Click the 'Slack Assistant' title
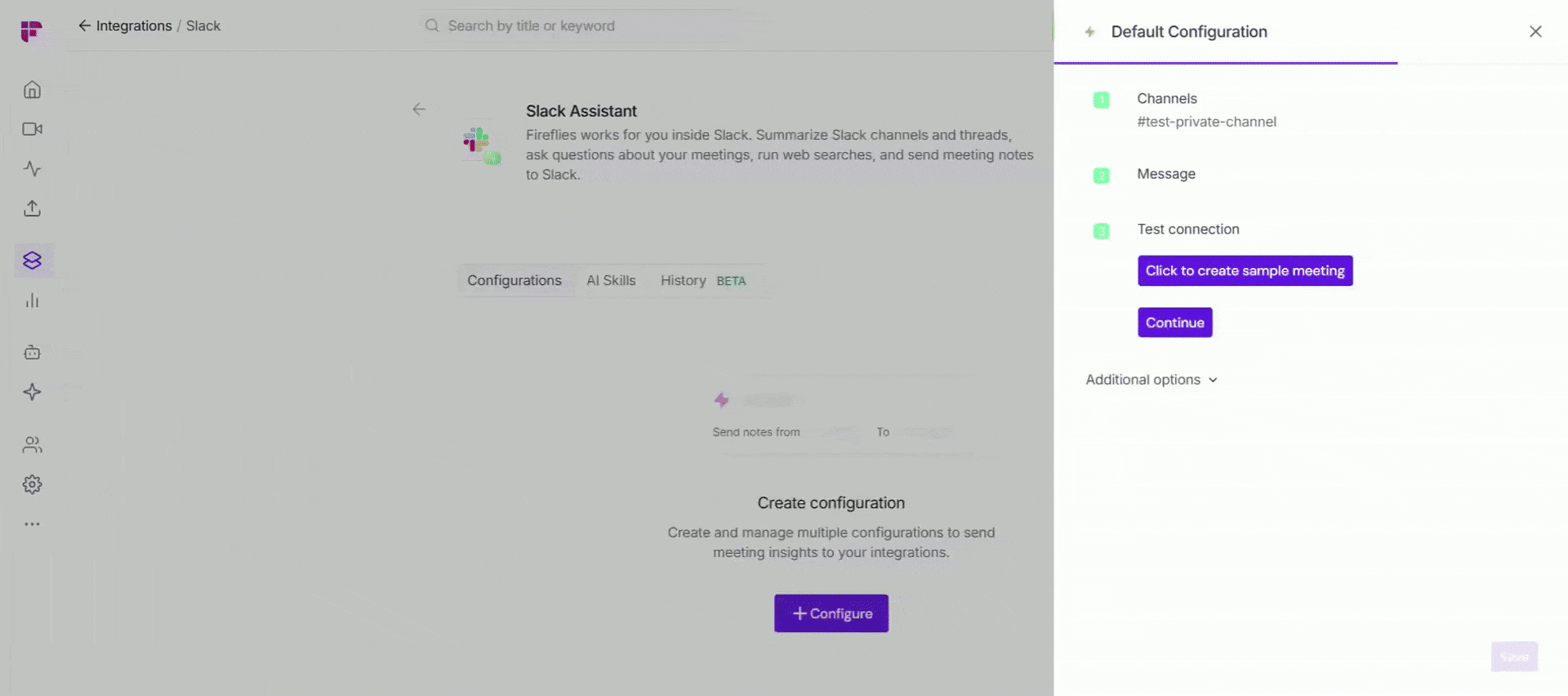Screen dimensions: 1568x696 pos(581,110)
